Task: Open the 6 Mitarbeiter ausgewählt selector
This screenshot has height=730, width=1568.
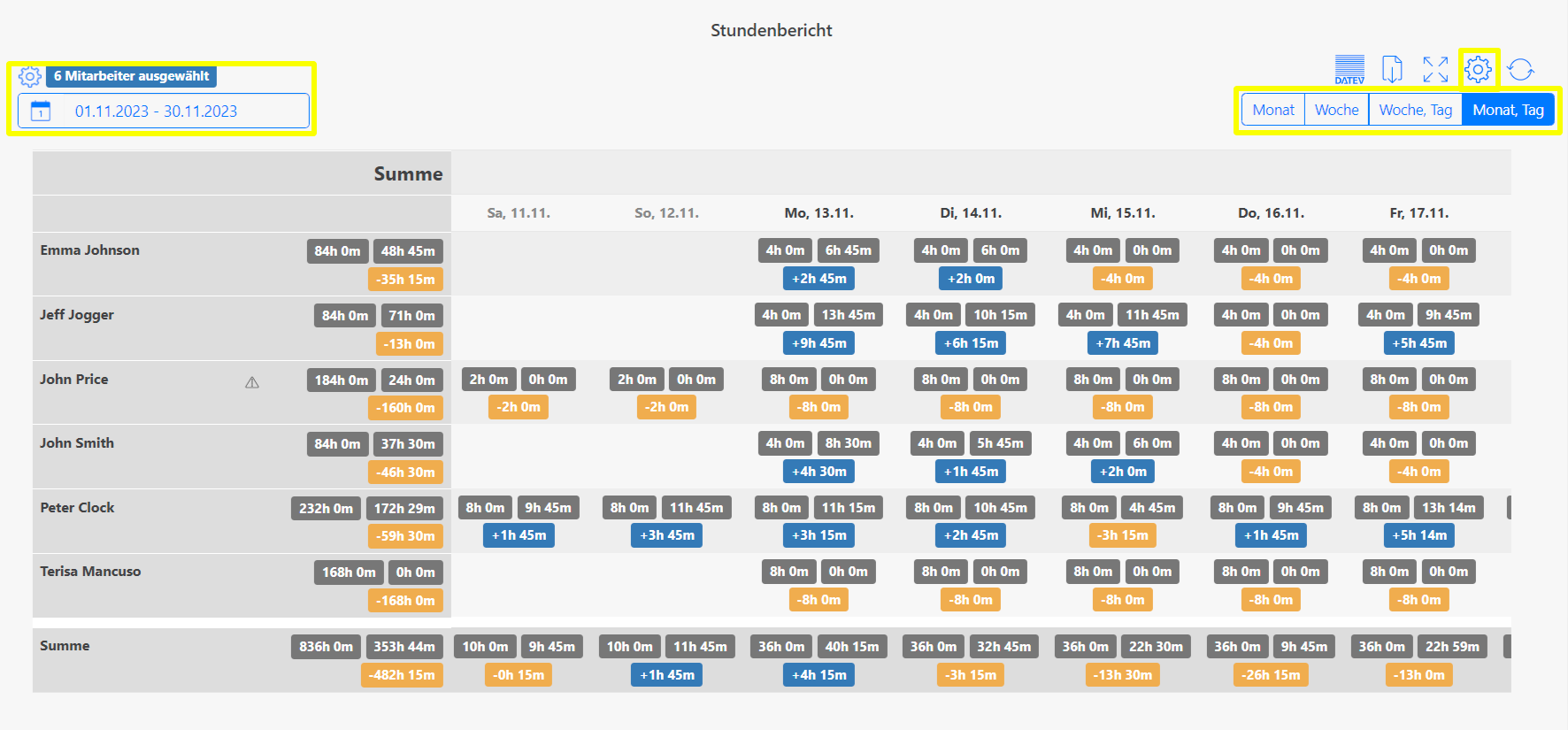Action: 131,76
